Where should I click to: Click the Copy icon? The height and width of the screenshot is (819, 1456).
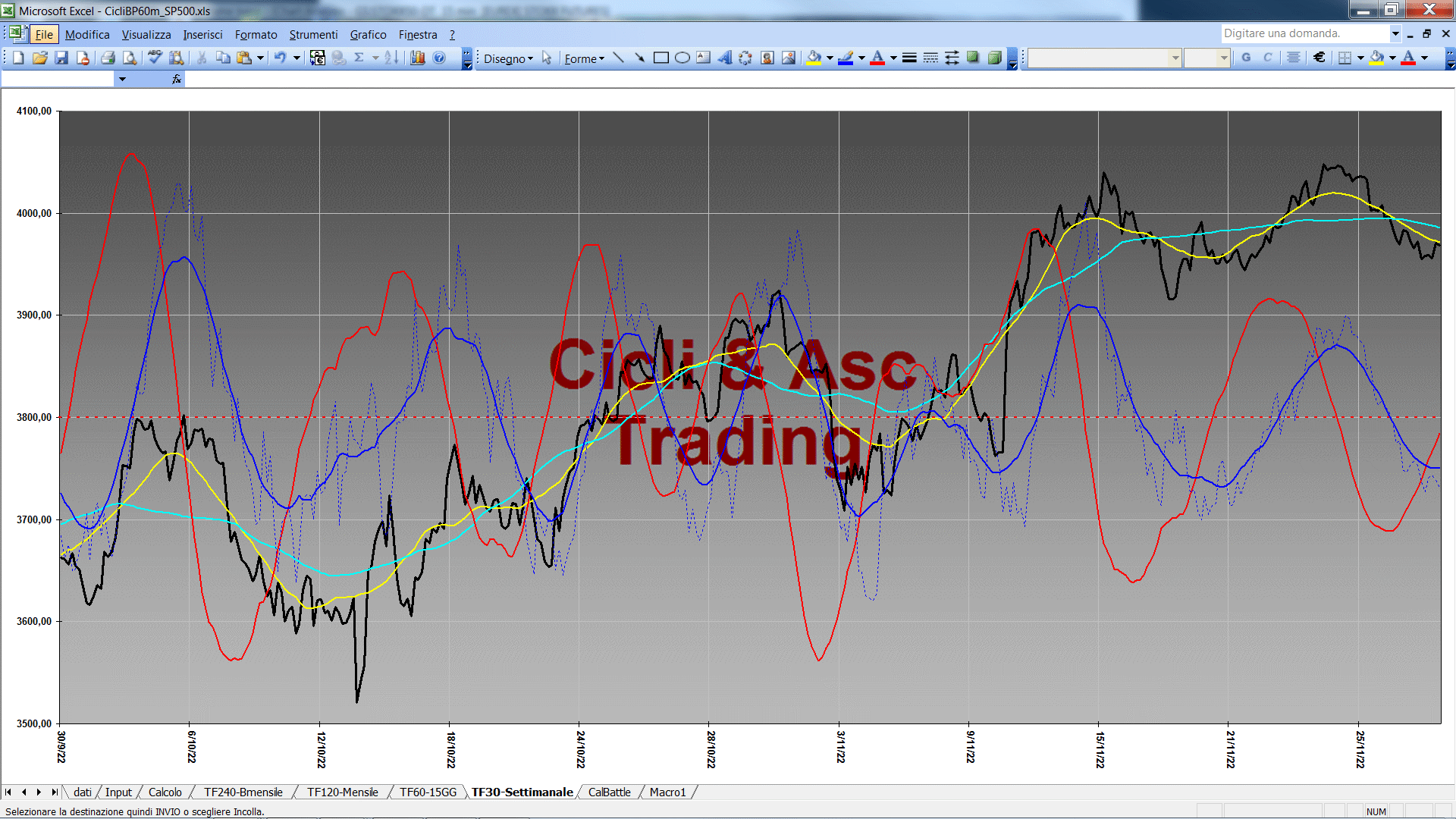223,58
